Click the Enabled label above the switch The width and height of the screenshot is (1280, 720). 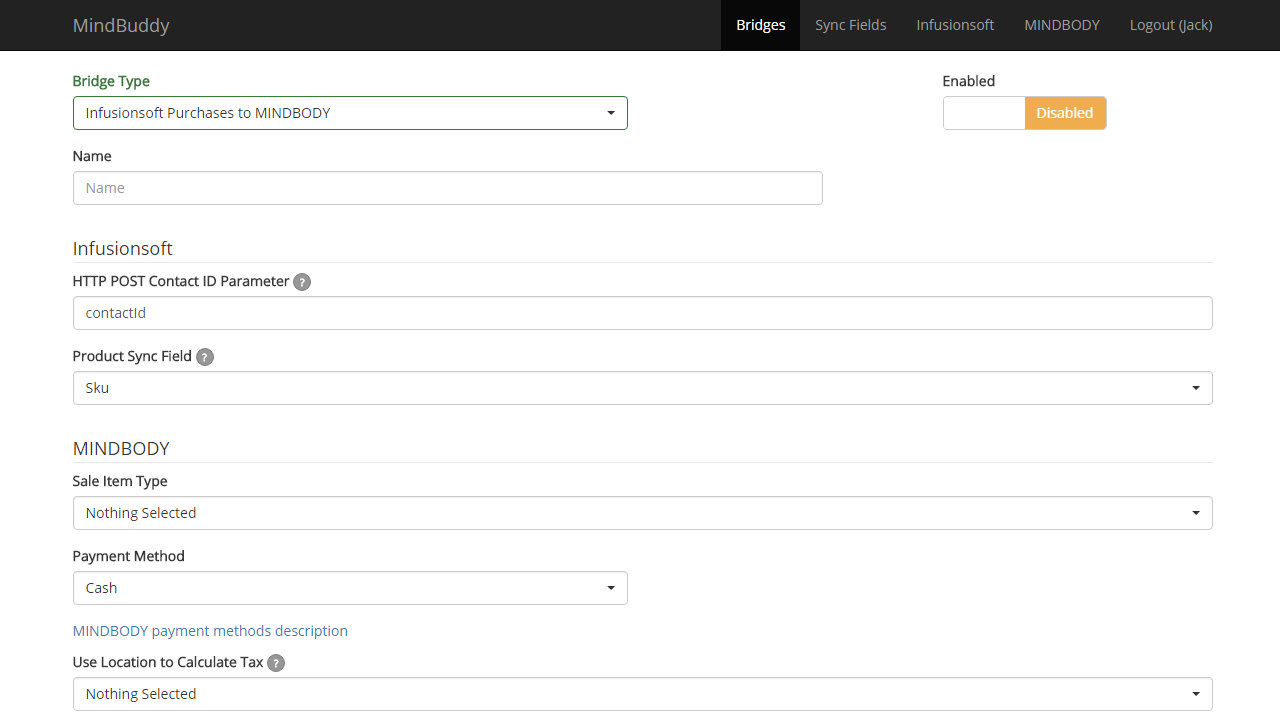pyautogui.click(x=968, y=81)
